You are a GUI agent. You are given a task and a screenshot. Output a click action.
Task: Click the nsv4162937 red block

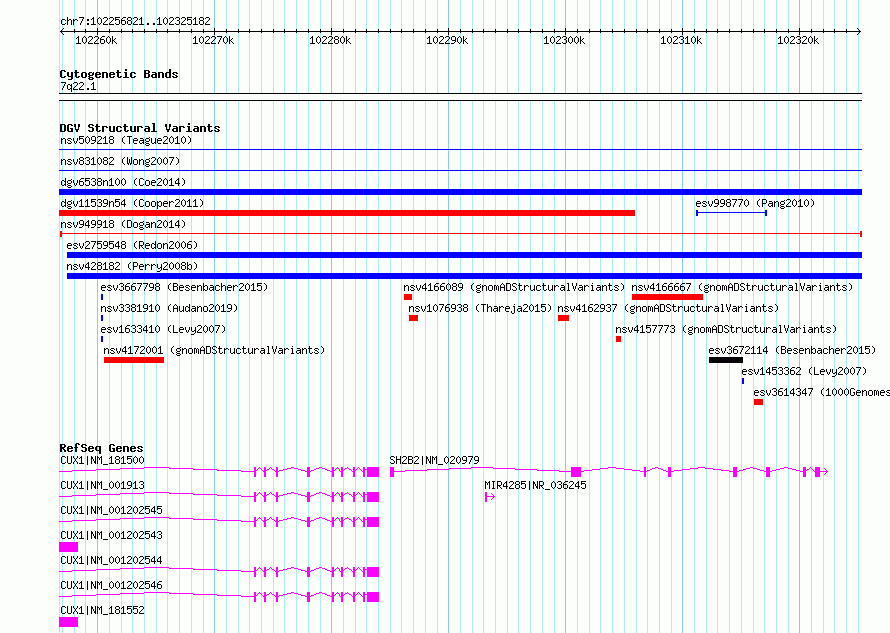pyautogui.click(x=564, y=318)
